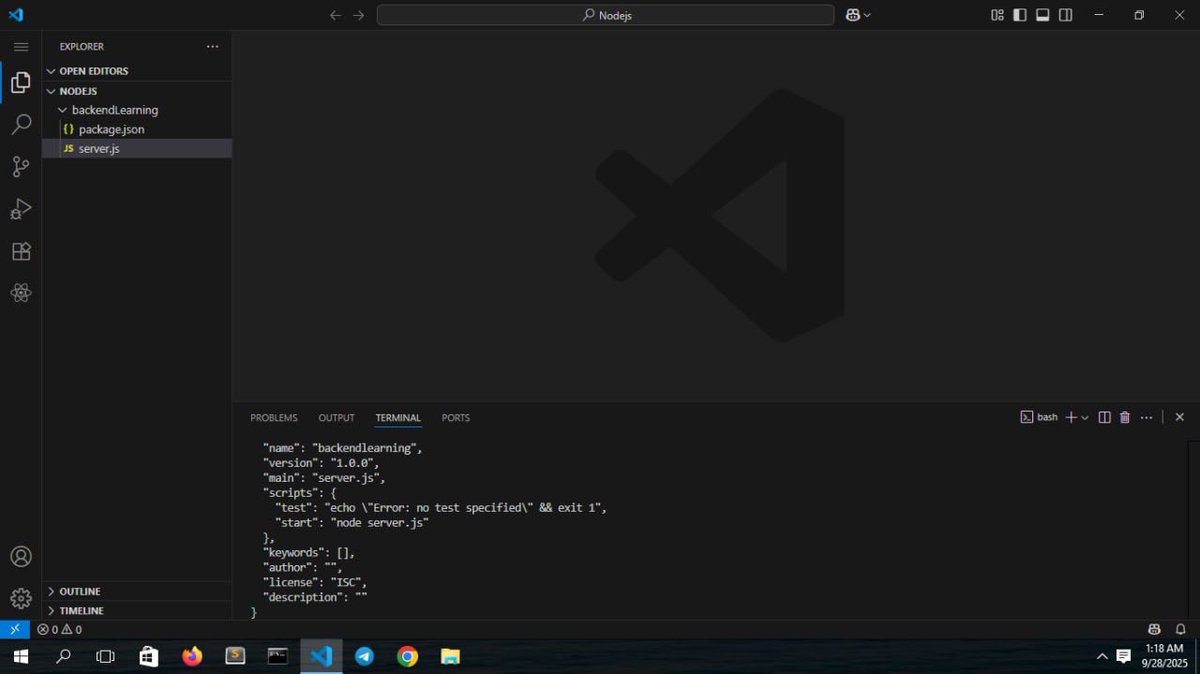
Task: Collapse the NODEJS folder section
Action: [x=137, y=91]
